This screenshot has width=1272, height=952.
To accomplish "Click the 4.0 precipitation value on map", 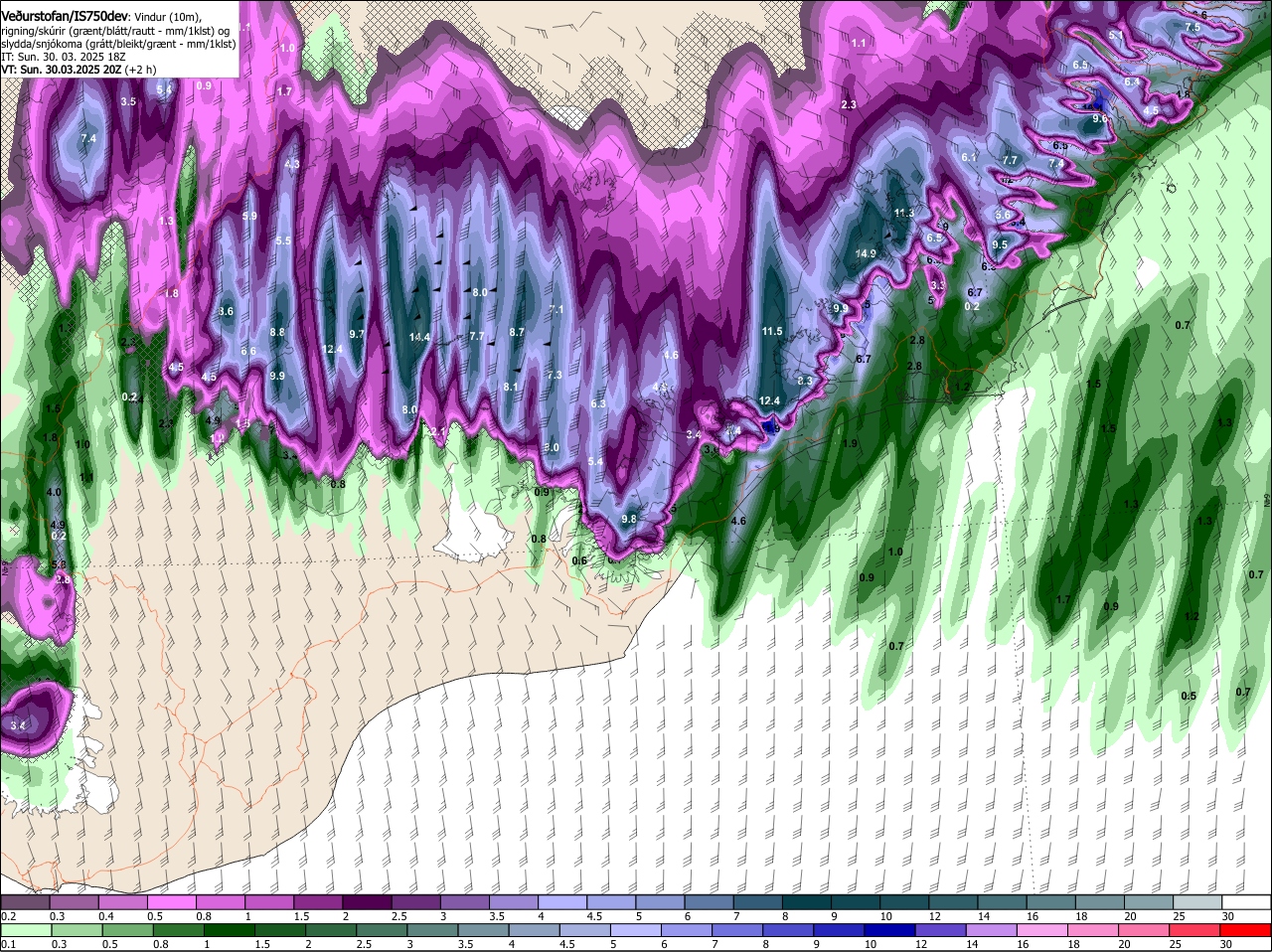I will 54,492.
